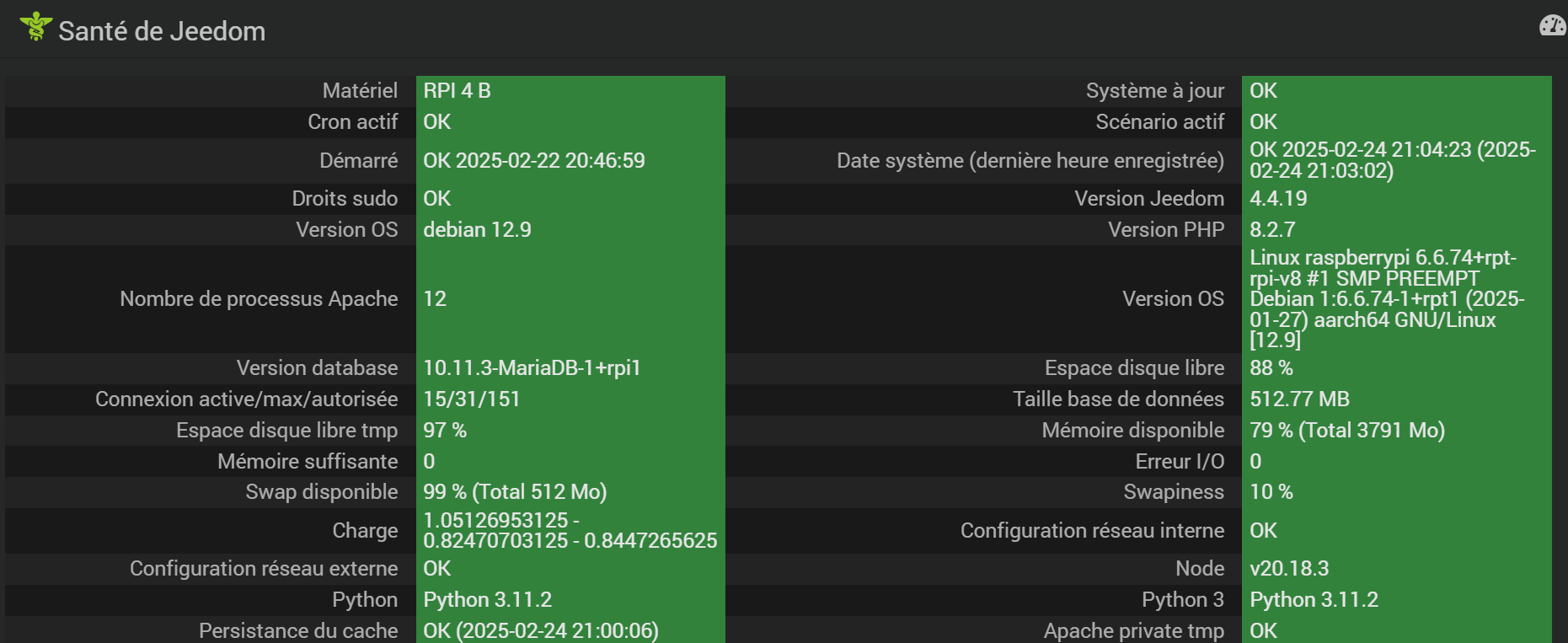Open the benchmark gauge icon at top right
The width and height of the screenshot is (1568, 643).
pos(1552,25)
